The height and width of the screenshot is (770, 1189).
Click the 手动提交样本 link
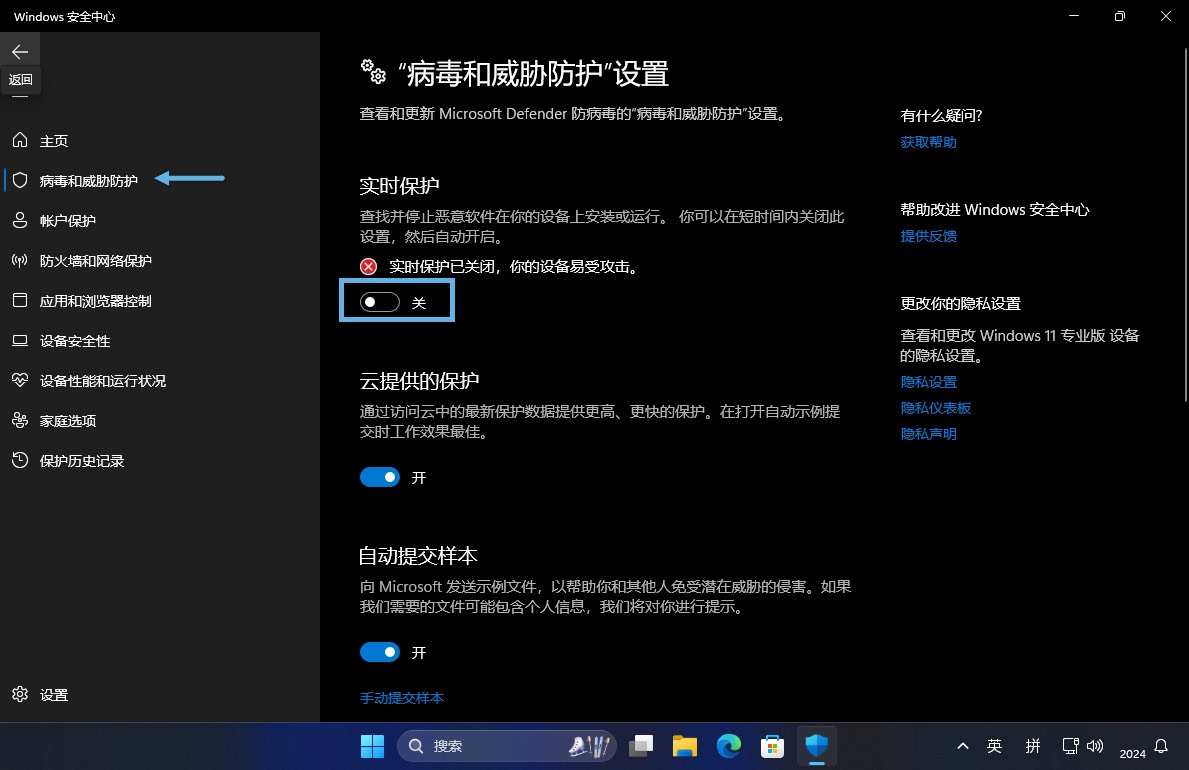click(x=402, y=698)
